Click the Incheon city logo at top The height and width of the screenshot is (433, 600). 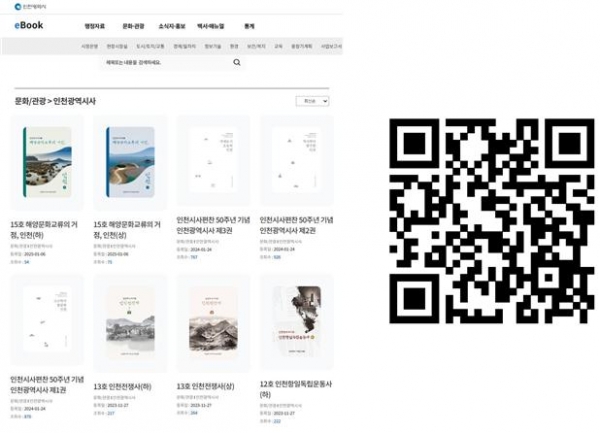30,7
